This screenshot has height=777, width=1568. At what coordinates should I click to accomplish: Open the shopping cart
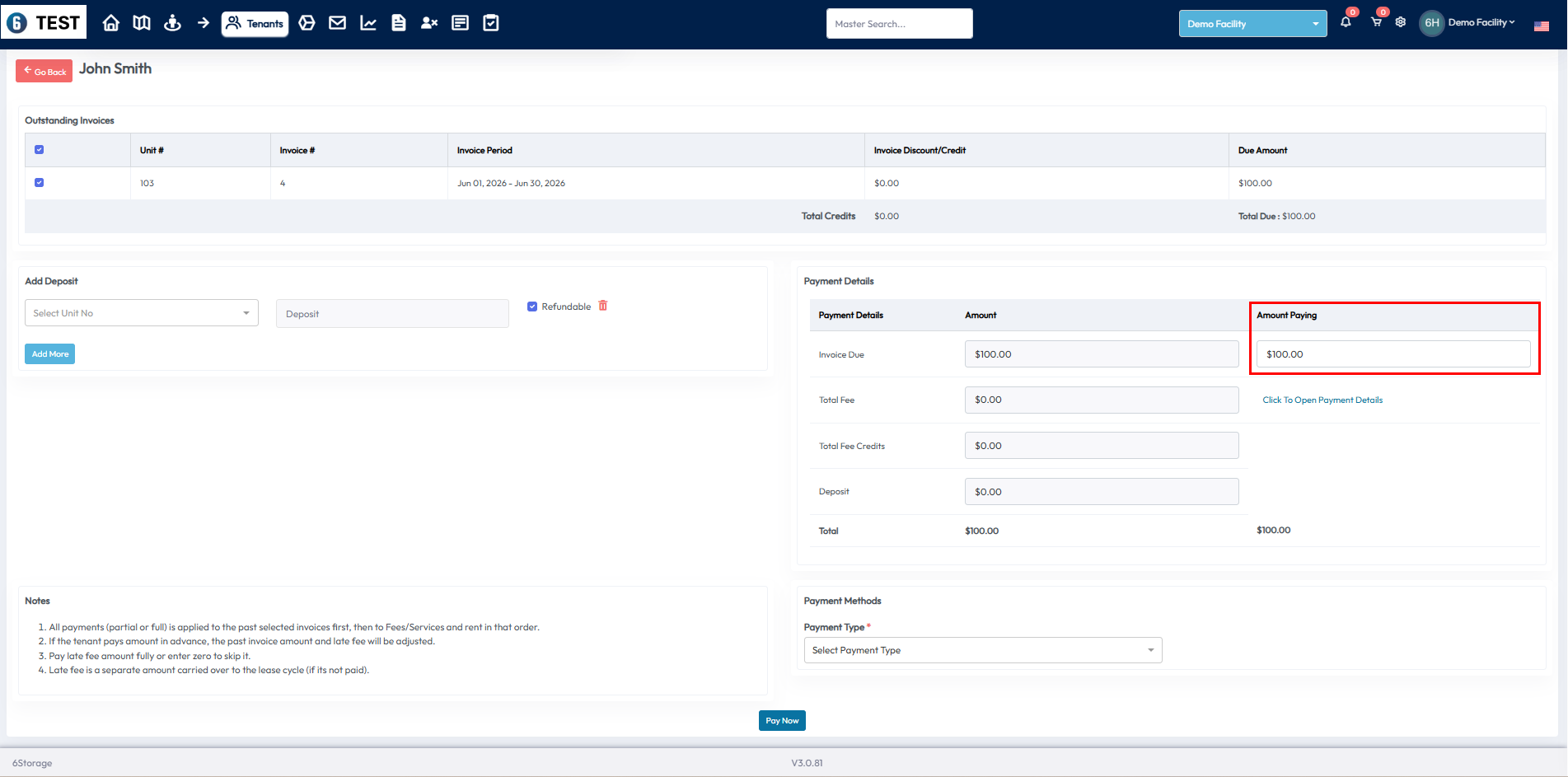1376,22
